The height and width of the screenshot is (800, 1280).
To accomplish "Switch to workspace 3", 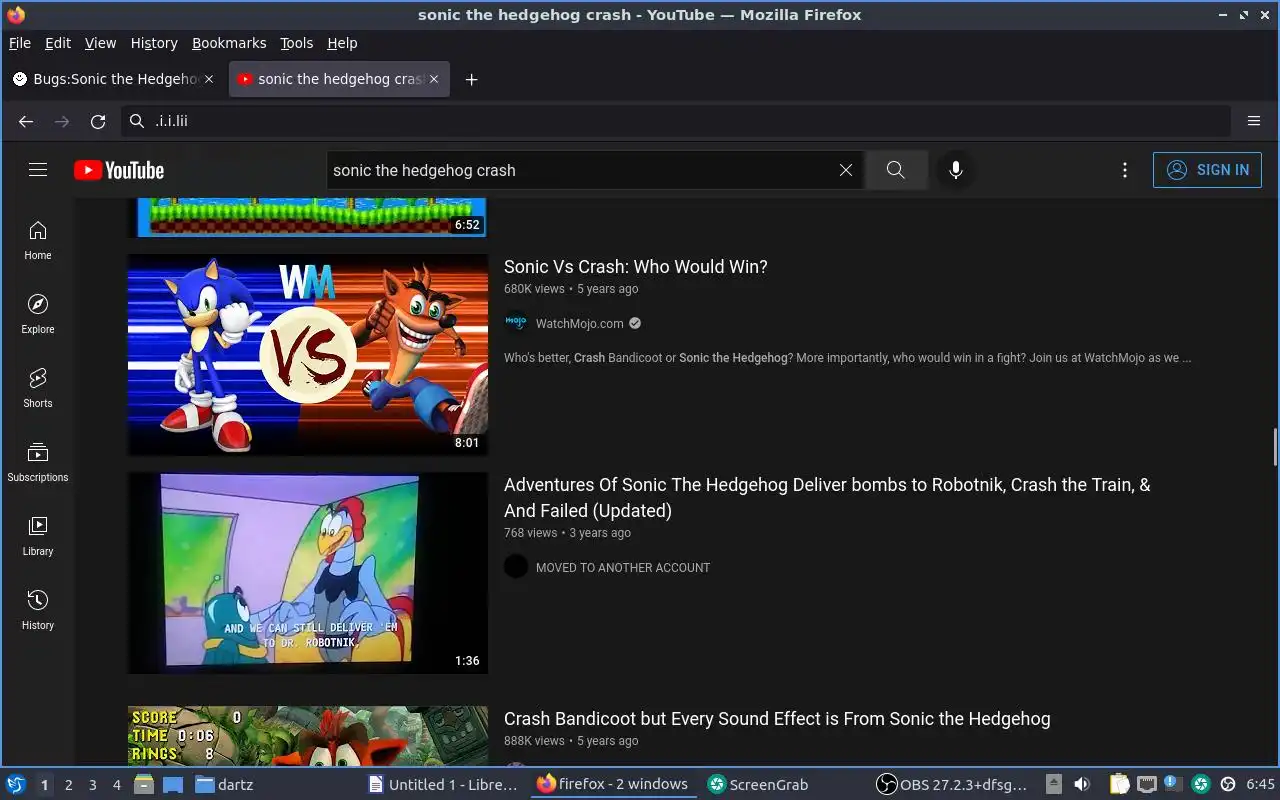I will 93,785.
